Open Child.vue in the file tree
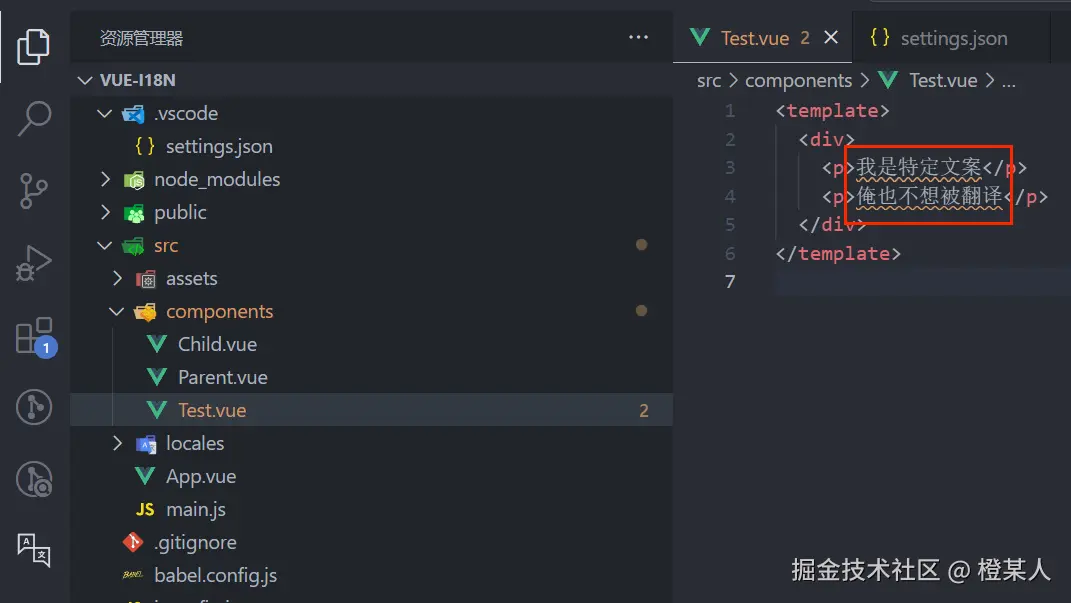Image resolution: width=1071 pixels, height=603 pixels. (217, 344)
